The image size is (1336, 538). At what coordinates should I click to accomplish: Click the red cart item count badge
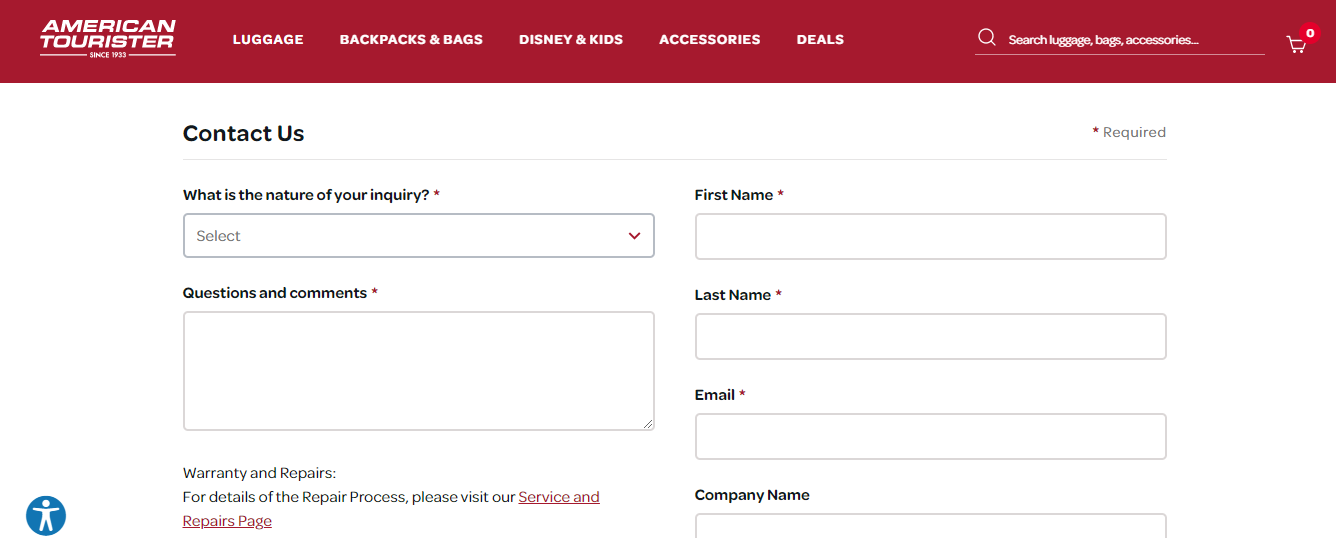point(1310,33)
